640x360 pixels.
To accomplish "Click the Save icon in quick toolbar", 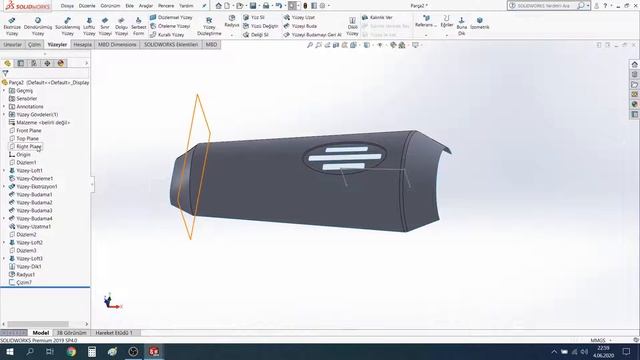I will (253, 6).
